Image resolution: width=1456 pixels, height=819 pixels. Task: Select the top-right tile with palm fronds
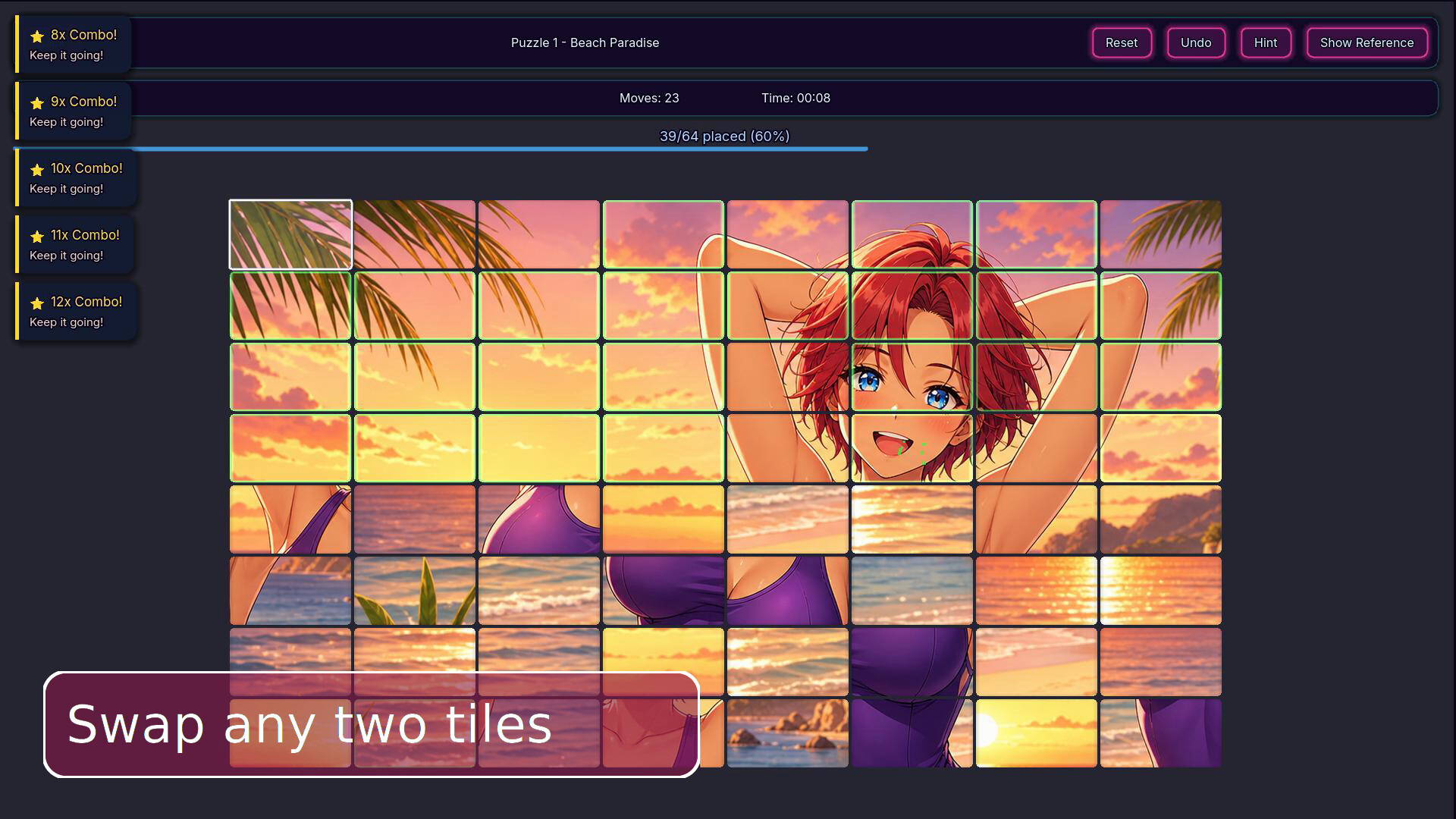1161,234
